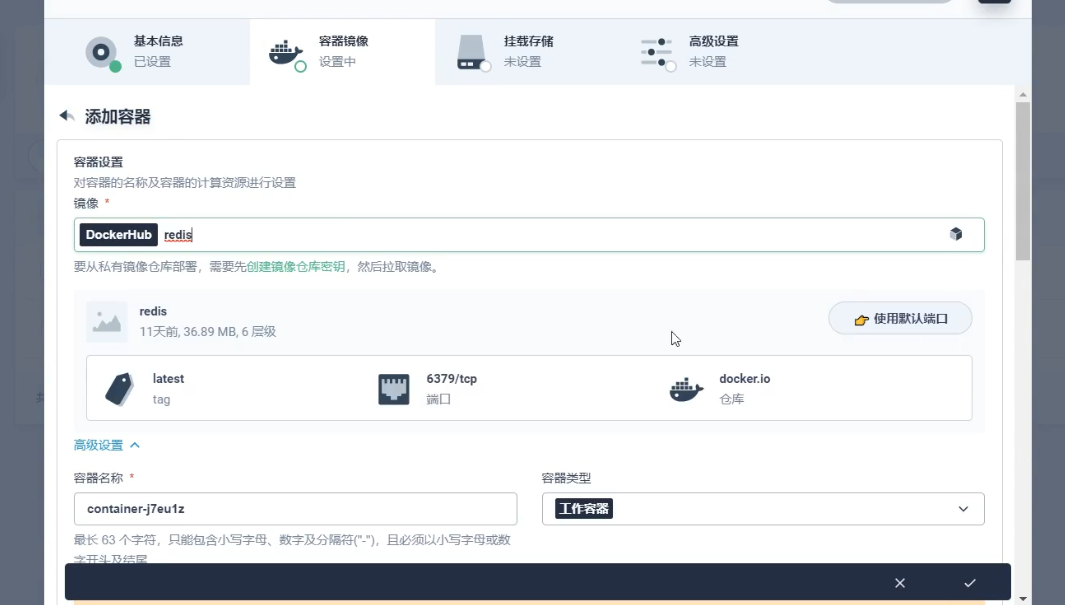Click the Docker whale icon in 容器镜像 tab

(x=287, y=54)
